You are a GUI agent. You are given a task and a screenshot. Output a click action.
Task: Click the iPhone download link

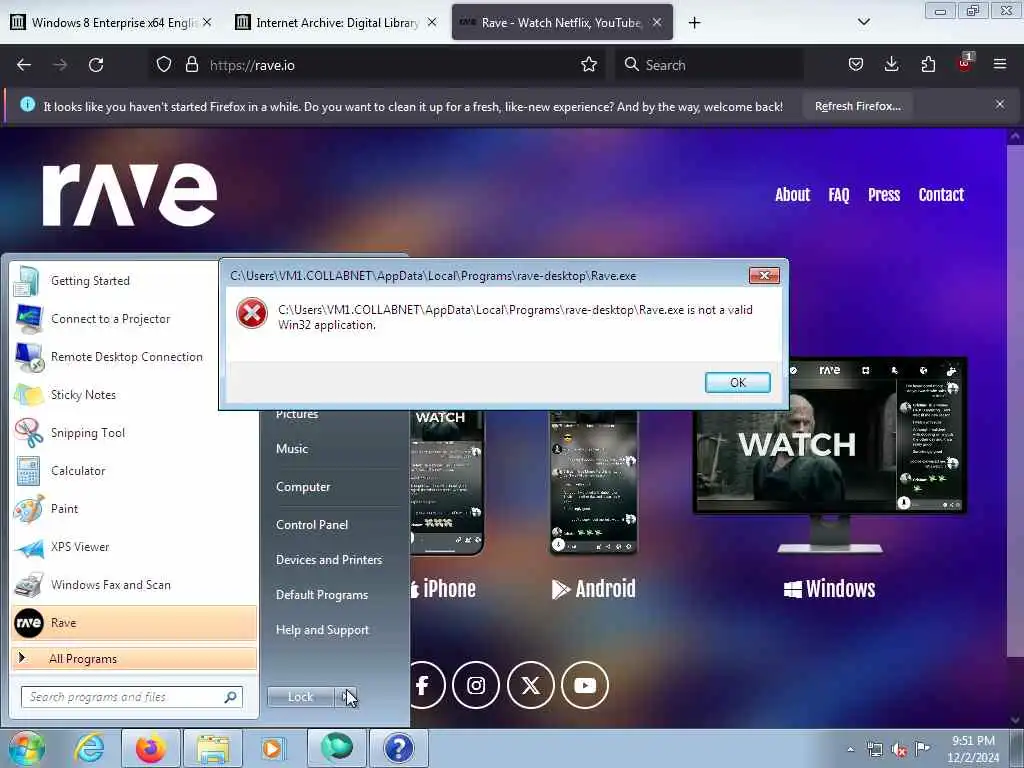[443, 588]
